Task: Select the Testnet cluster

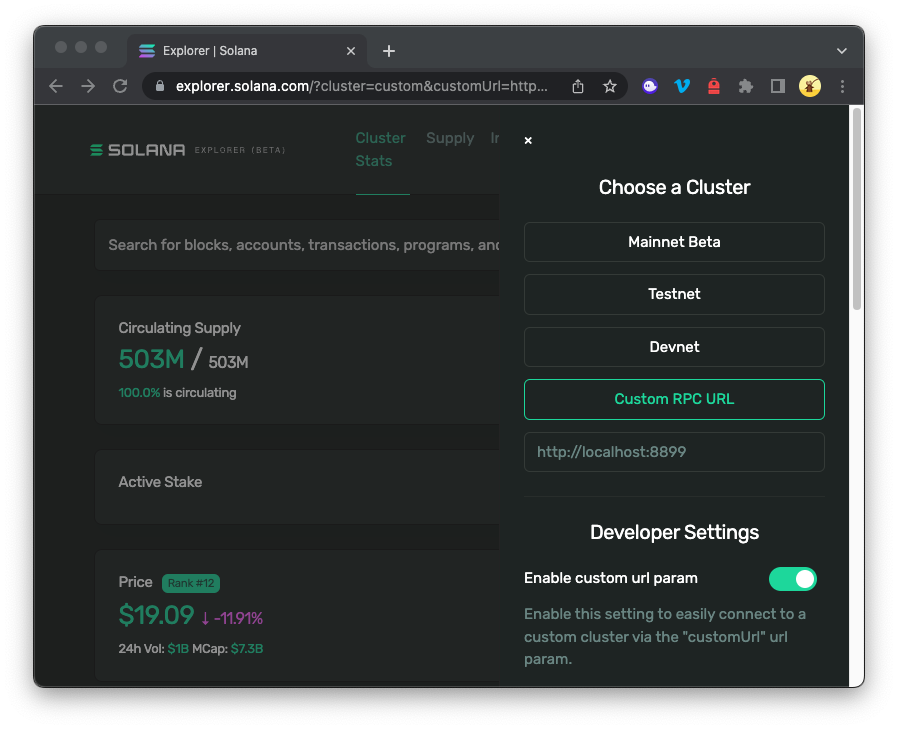Action: [674, 294]
